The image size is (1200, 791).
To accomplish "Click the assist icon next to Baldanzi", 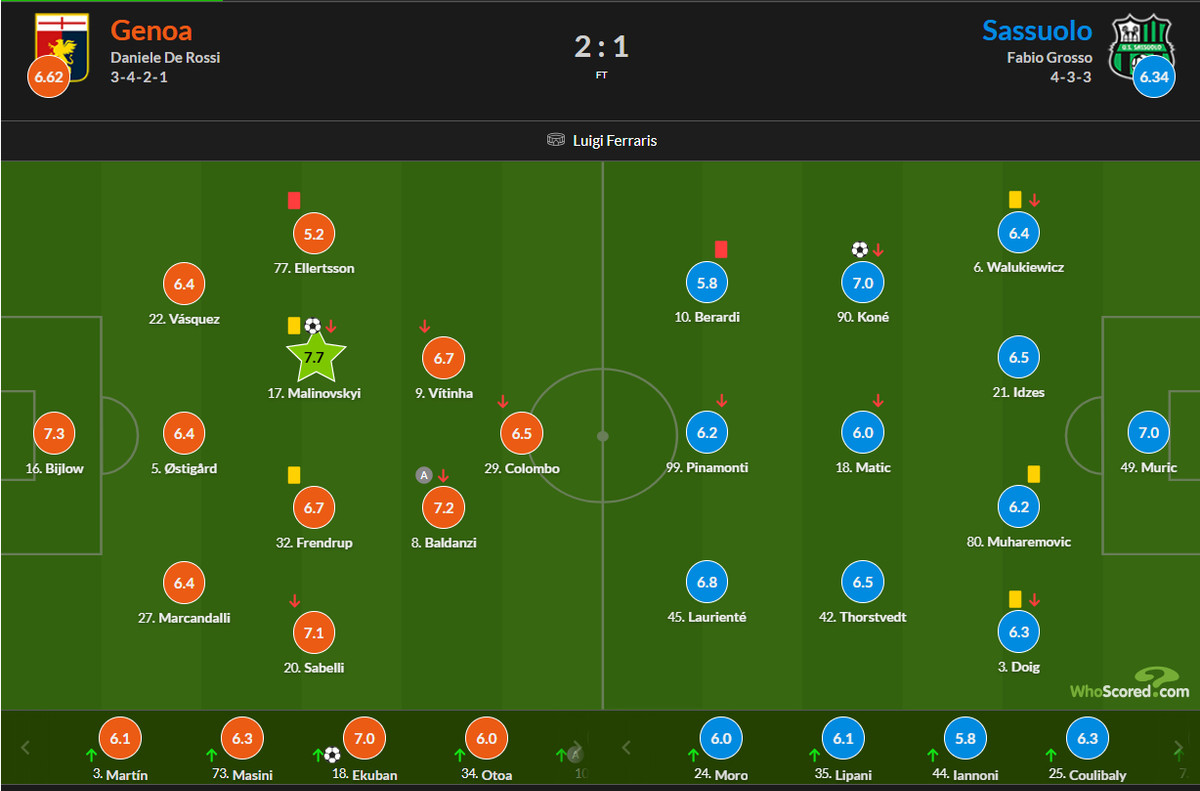I will click(x=423, y=475).
